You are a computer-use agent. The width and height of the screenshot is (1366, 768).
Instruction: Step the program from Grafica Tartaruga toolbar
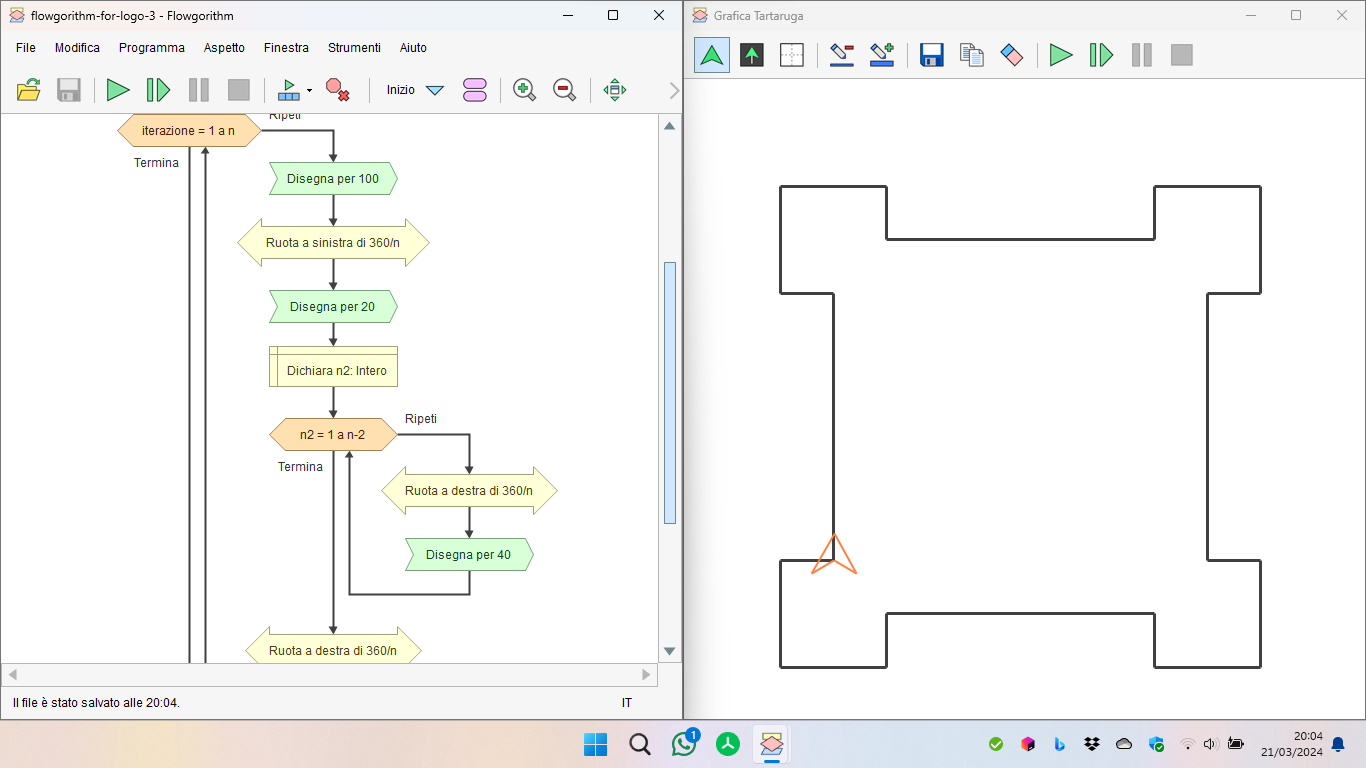[1101, 55]
